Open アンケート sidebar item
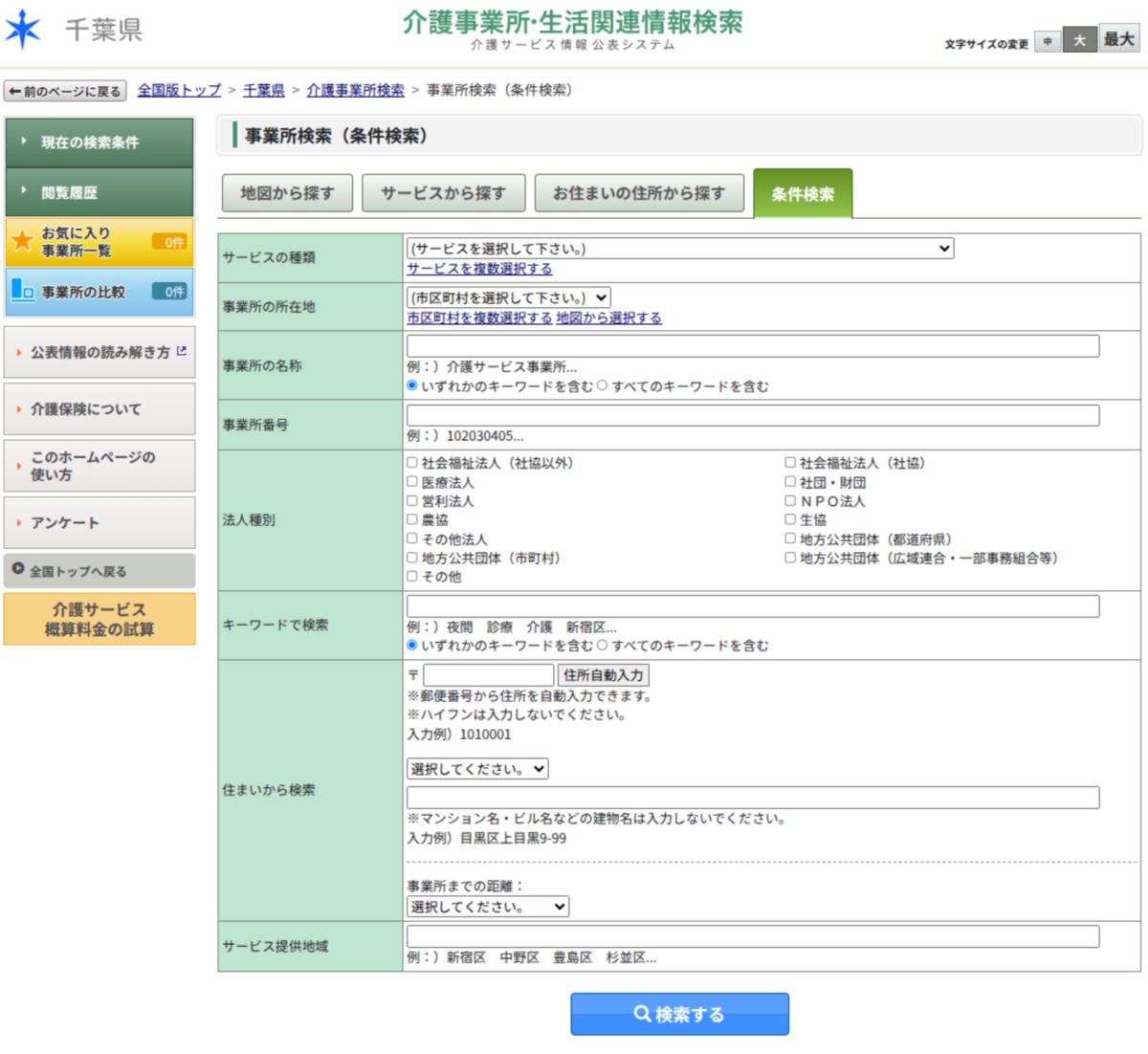 click(99, 522)
